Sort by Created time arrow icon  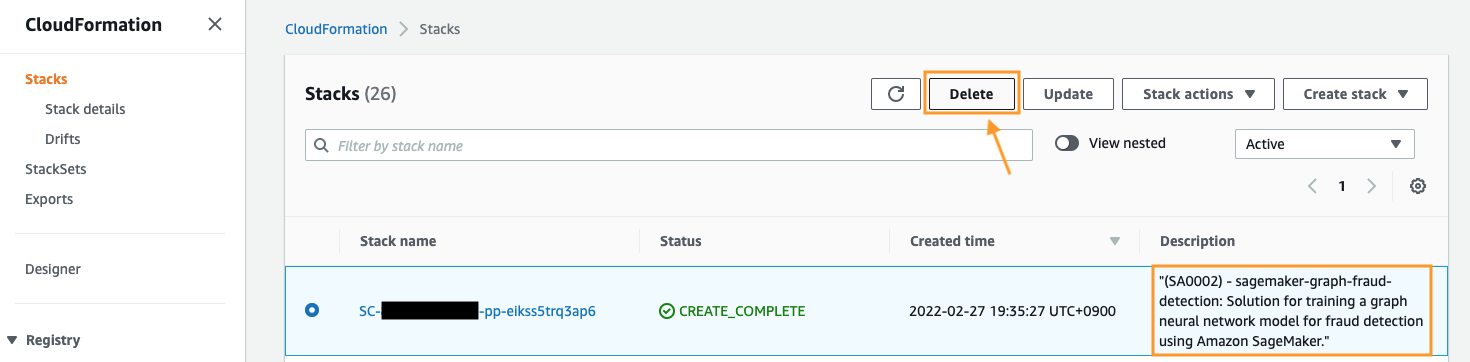tap(1115, 242)
